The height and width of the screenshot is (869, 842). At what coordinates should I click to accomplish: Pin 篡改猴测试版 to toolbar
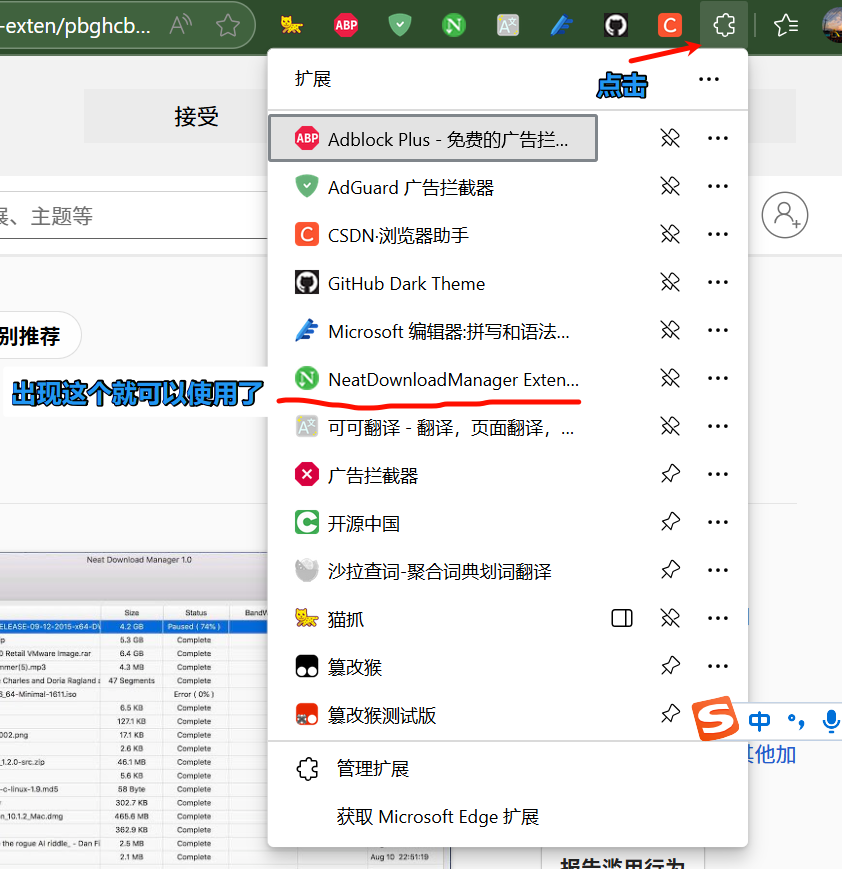tap(670, 714)
